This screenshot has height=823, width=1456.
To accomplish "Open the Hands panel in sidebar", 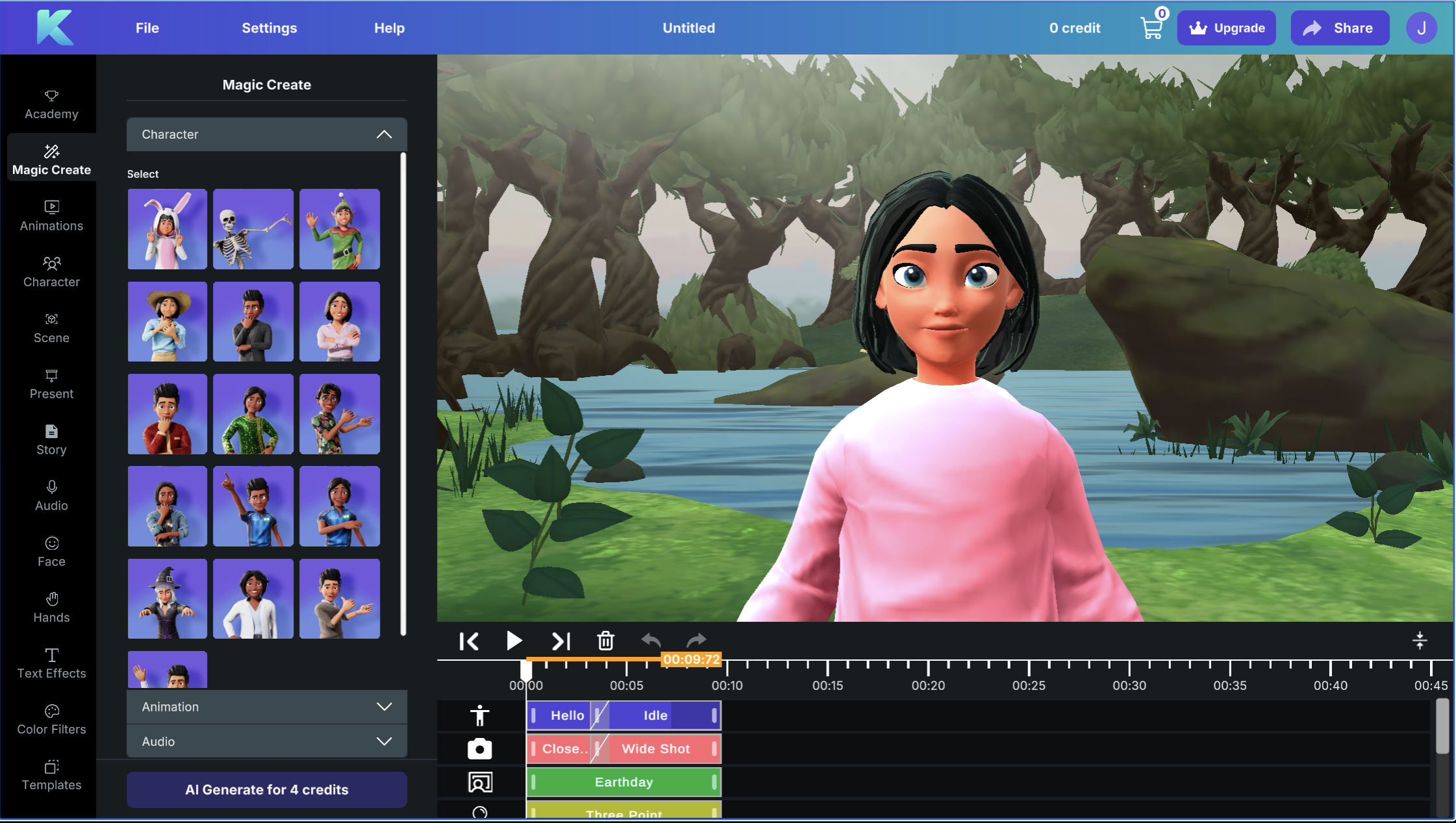I will (x=51, y=607).
